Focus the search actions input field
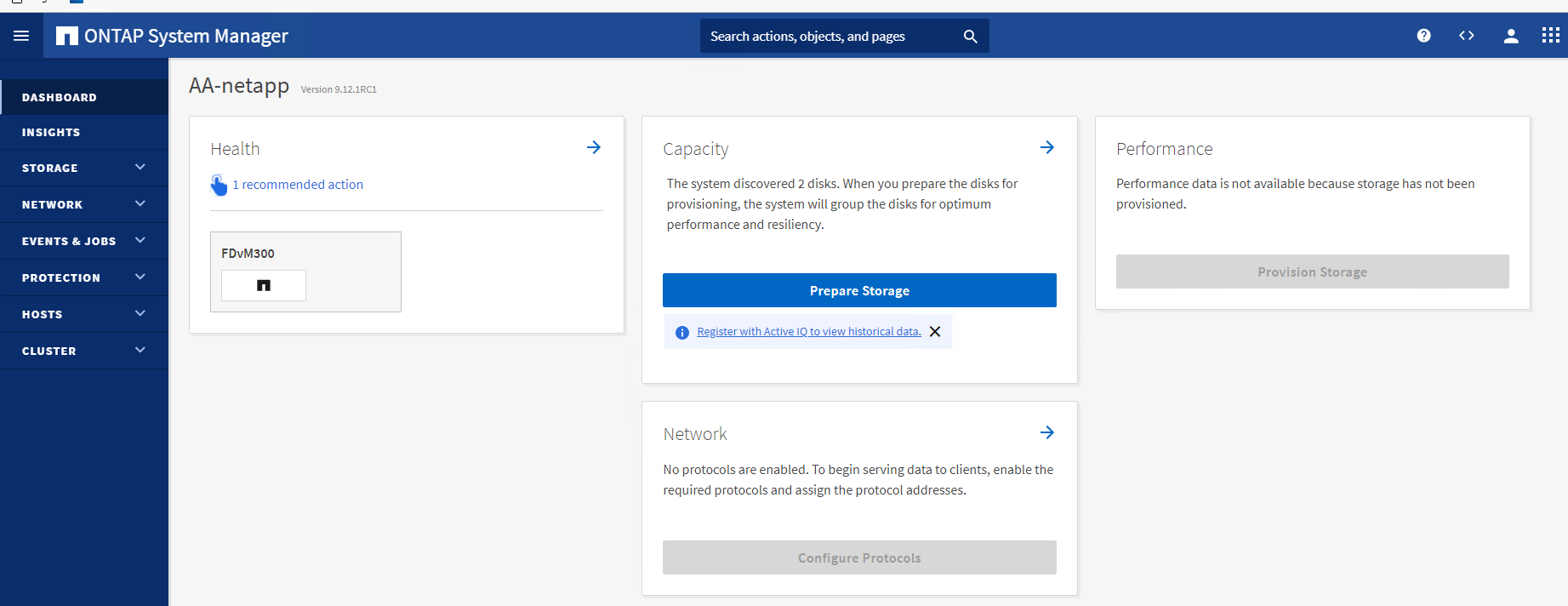Screen dimensions: 1568x606 pos(825,37)
